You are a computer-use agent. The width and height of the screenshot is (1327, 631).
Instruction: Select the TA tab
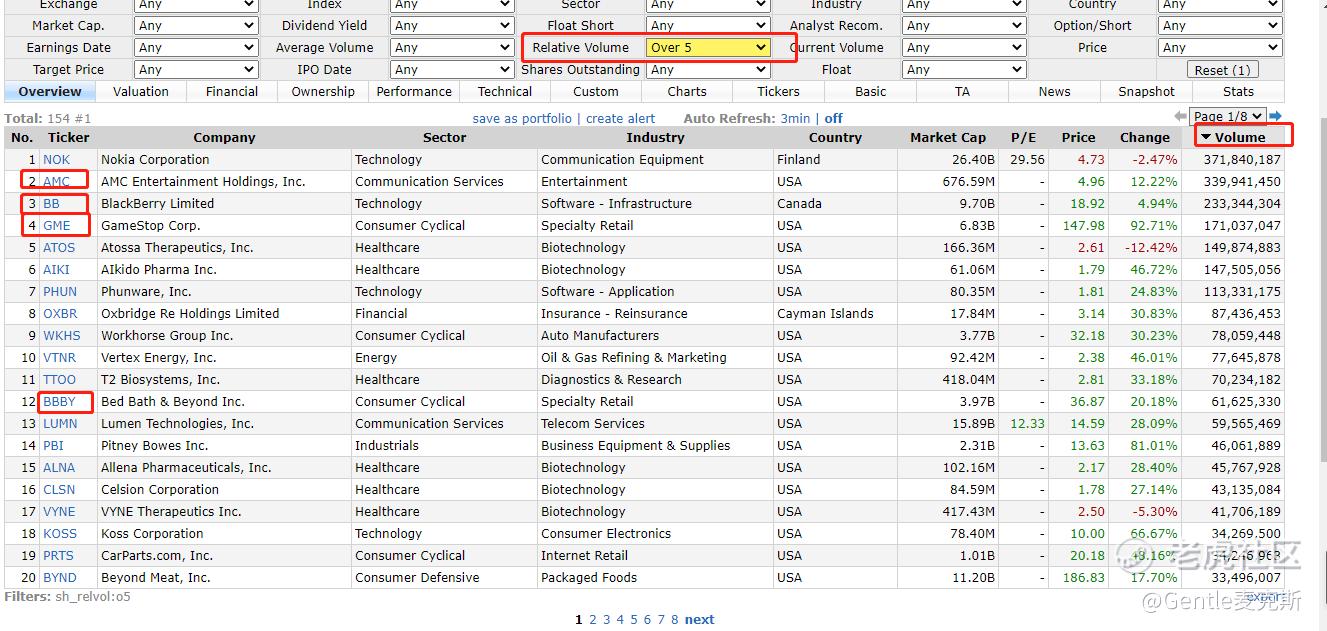point(962,91)
